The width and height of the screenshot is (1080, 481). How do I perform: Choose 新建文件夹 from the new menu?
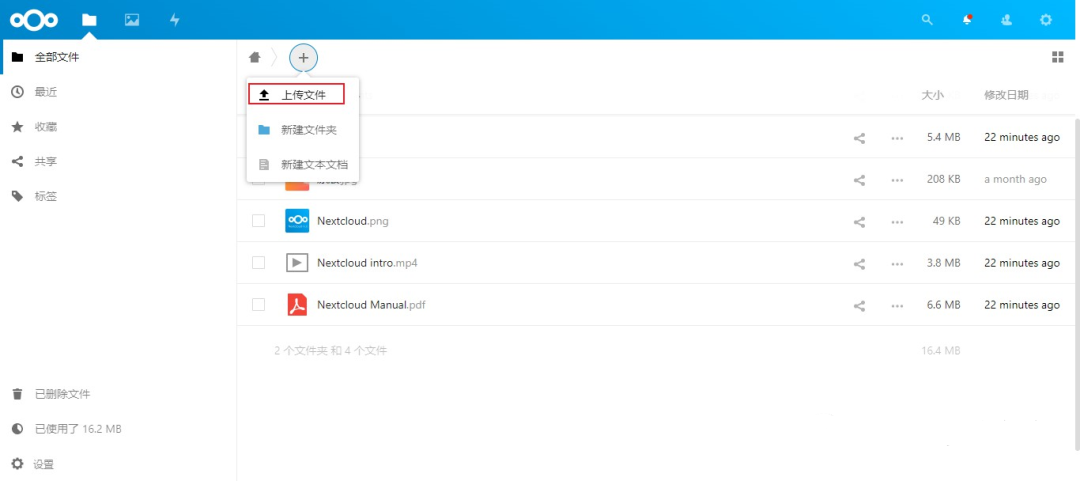coord(302,130)
